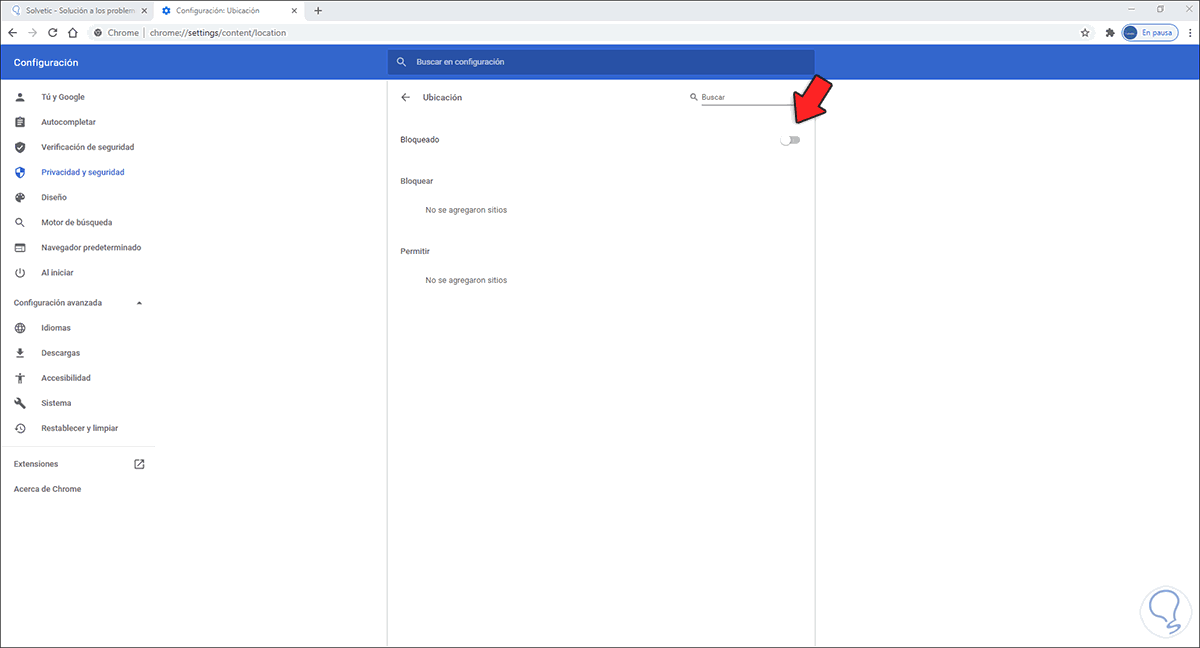Click the address bar URL
Image resolution: width=1200 pixels, height=648 pixels.
tap(217, 32)
